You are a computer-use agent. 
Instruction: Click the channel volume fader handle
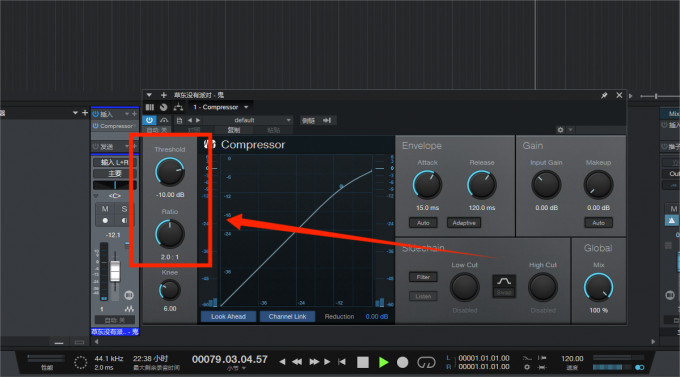(x=115, y=272)
